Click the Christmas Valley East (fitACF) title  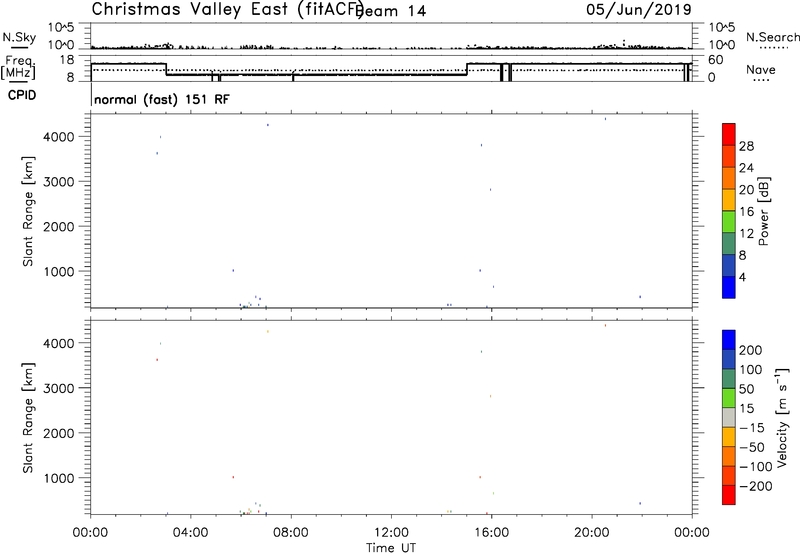pyautogui.click(x=227, y=9)
